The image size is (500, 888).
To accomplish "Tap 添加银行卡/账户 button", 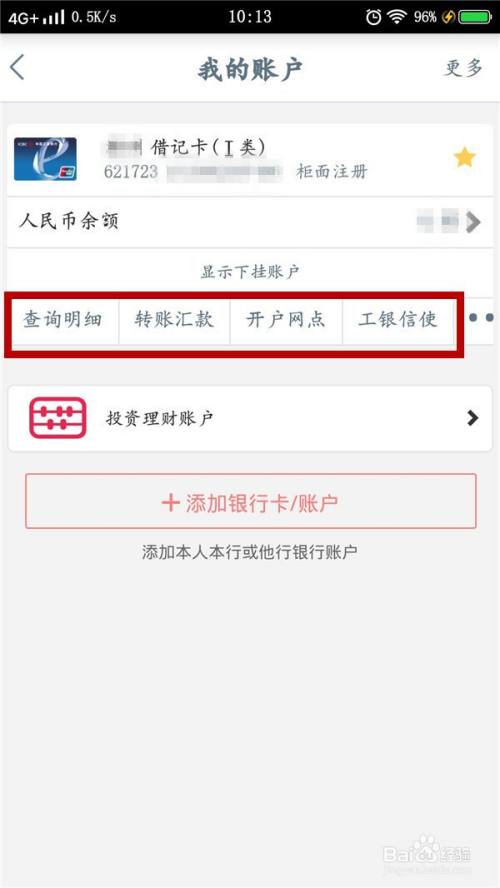I will click(x=251, y=501).
